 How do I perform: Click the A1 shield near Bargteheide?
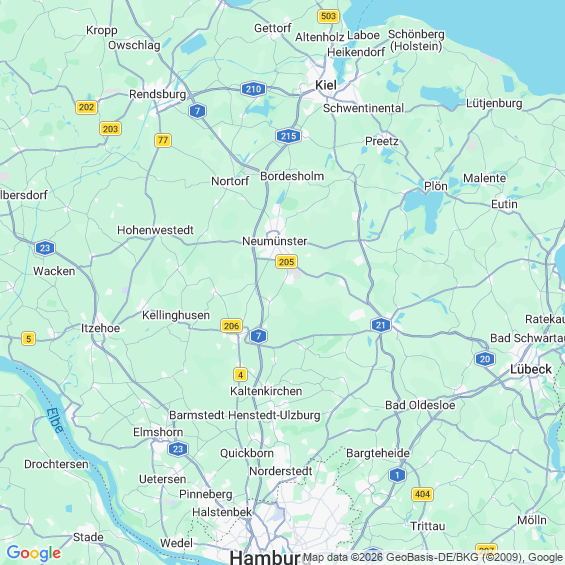coord(397,475)
